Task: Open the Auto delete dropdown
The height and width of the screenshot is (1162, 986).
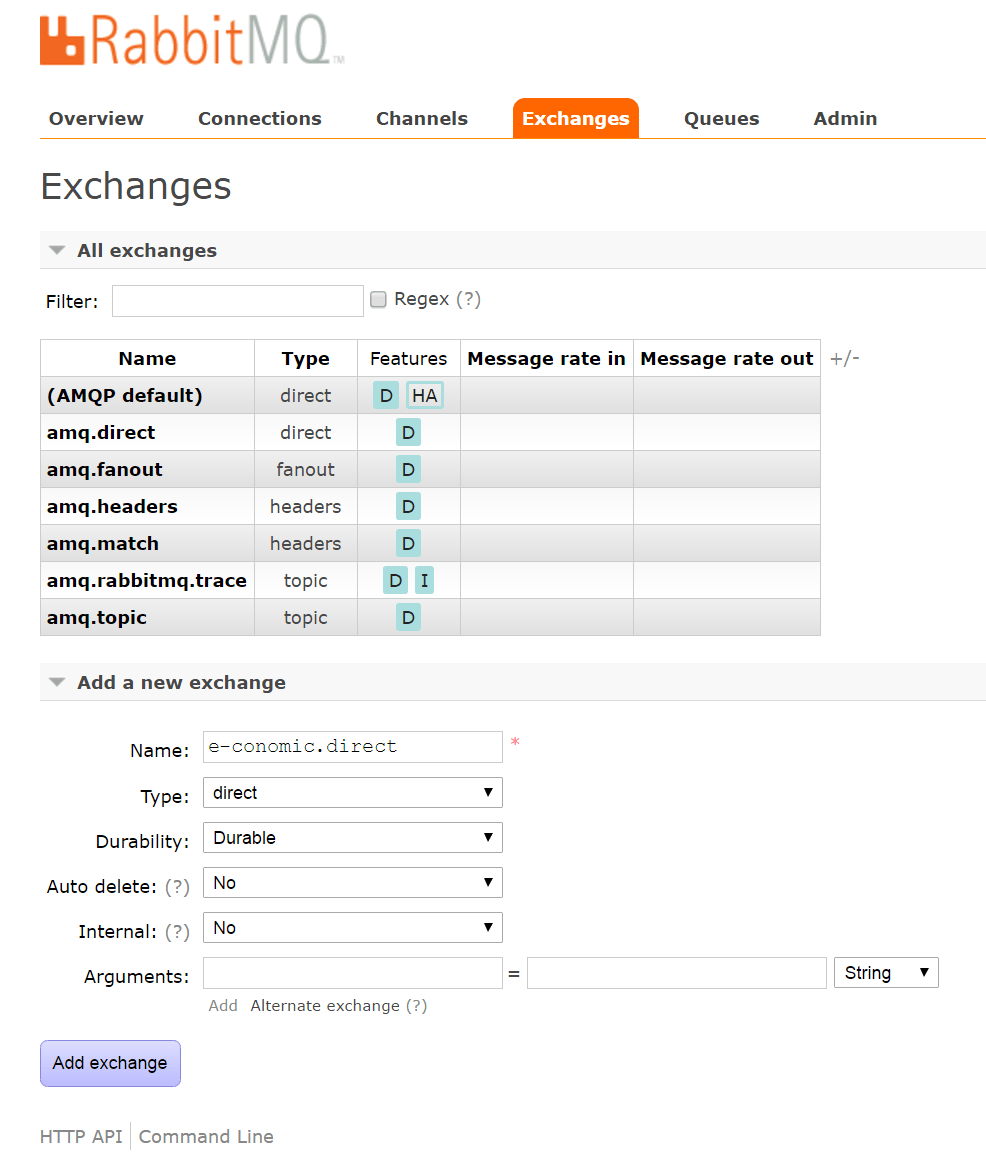Action: (353, 883)
